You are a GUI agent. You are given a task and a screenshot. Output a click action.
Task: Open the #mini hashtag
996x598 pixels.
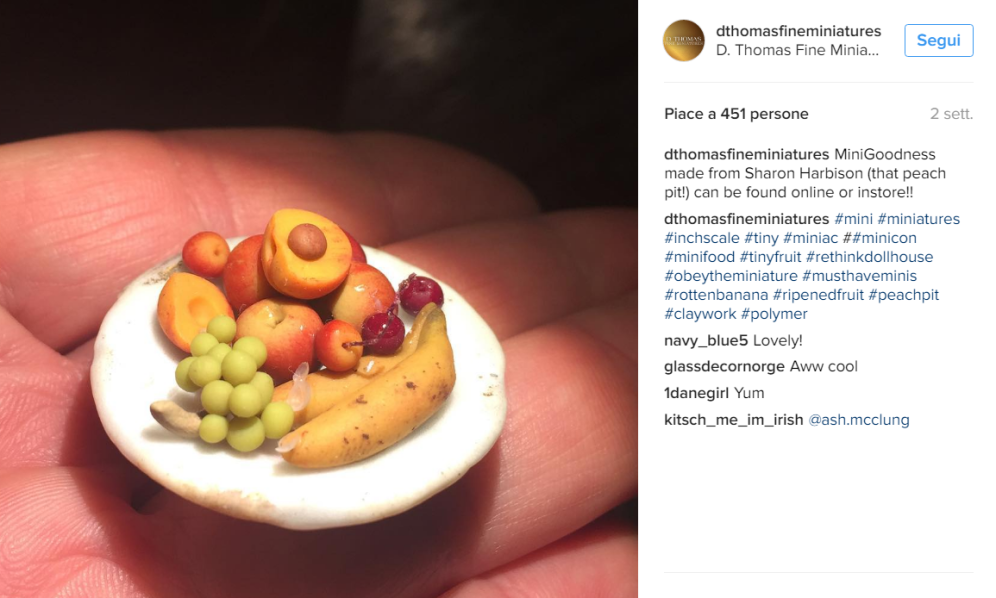pyautogui.click(x=853, y=219)
